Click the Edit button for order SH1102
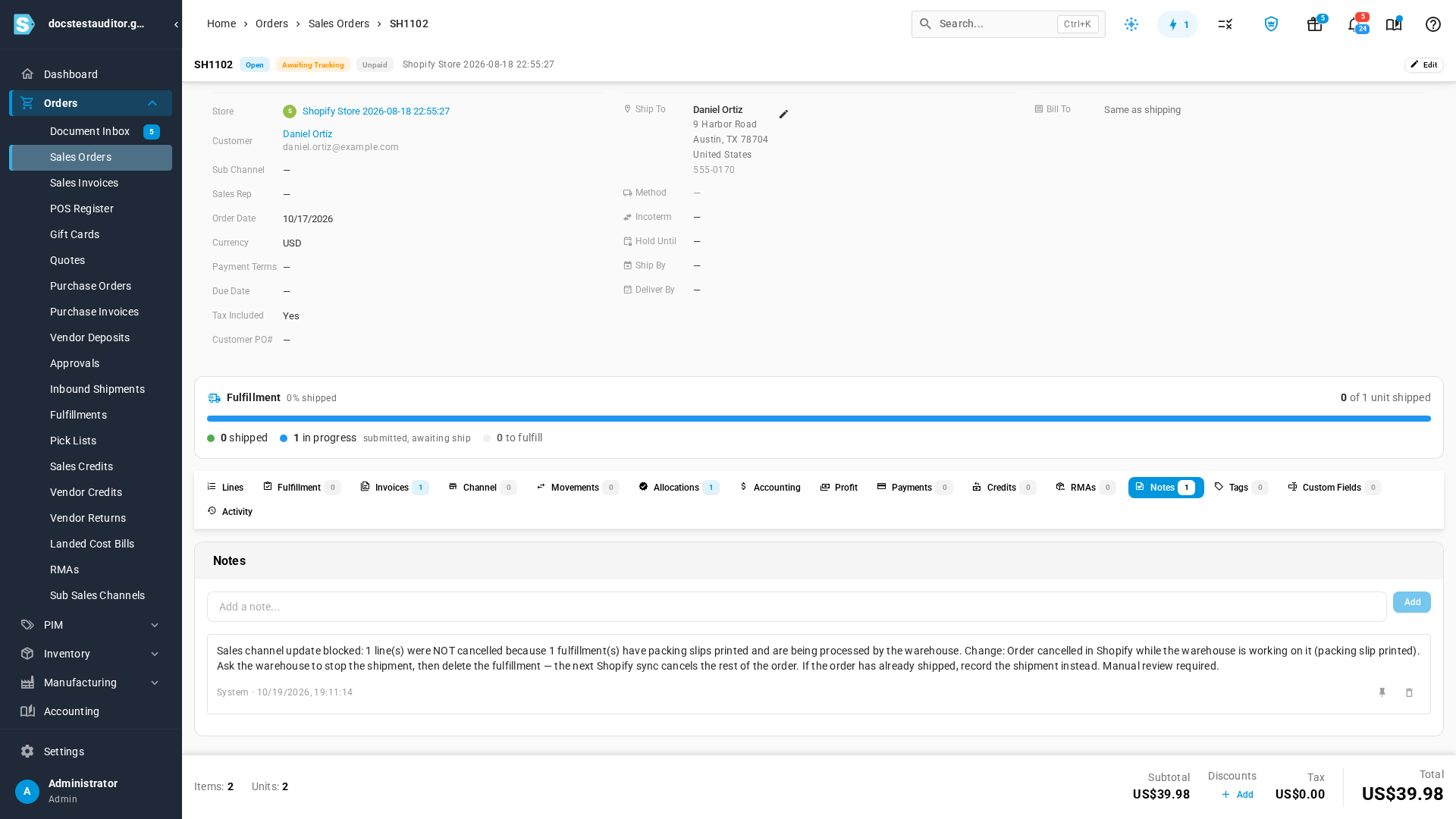1456x819 pixels. click(x=1423, y=65)
